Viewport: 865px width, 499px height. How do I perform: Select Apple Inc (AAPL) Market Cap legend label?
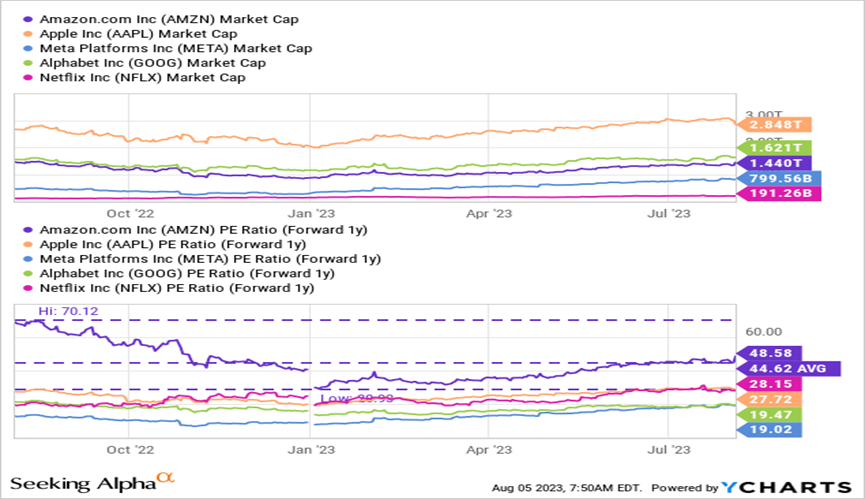(x=138, y=34)
